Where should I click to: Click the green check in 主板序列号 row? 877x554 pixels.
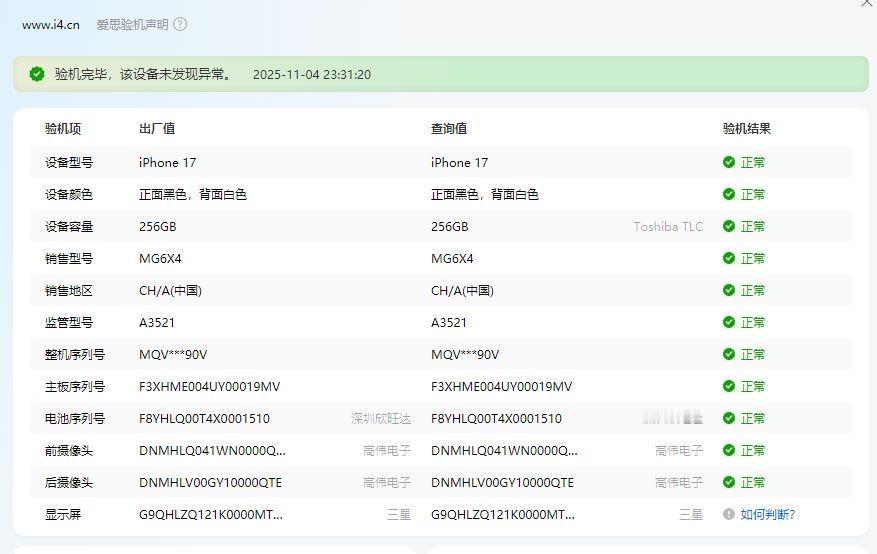[x=728, y=386]
